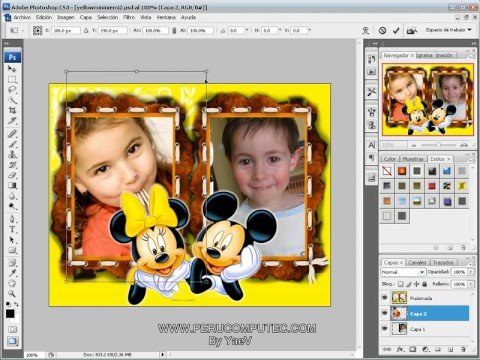Open the Character panel icon in dock
Viewport: 480px width, 360px height.
(372, 145)
